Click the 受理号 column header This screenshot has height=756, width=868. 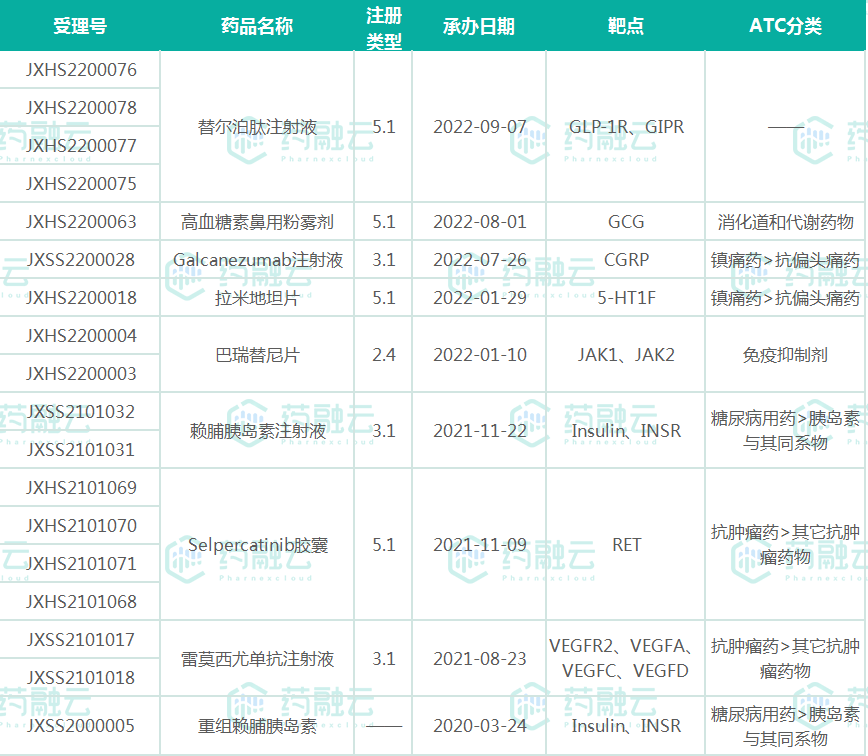pyautogui.click(x=80, y=26)
